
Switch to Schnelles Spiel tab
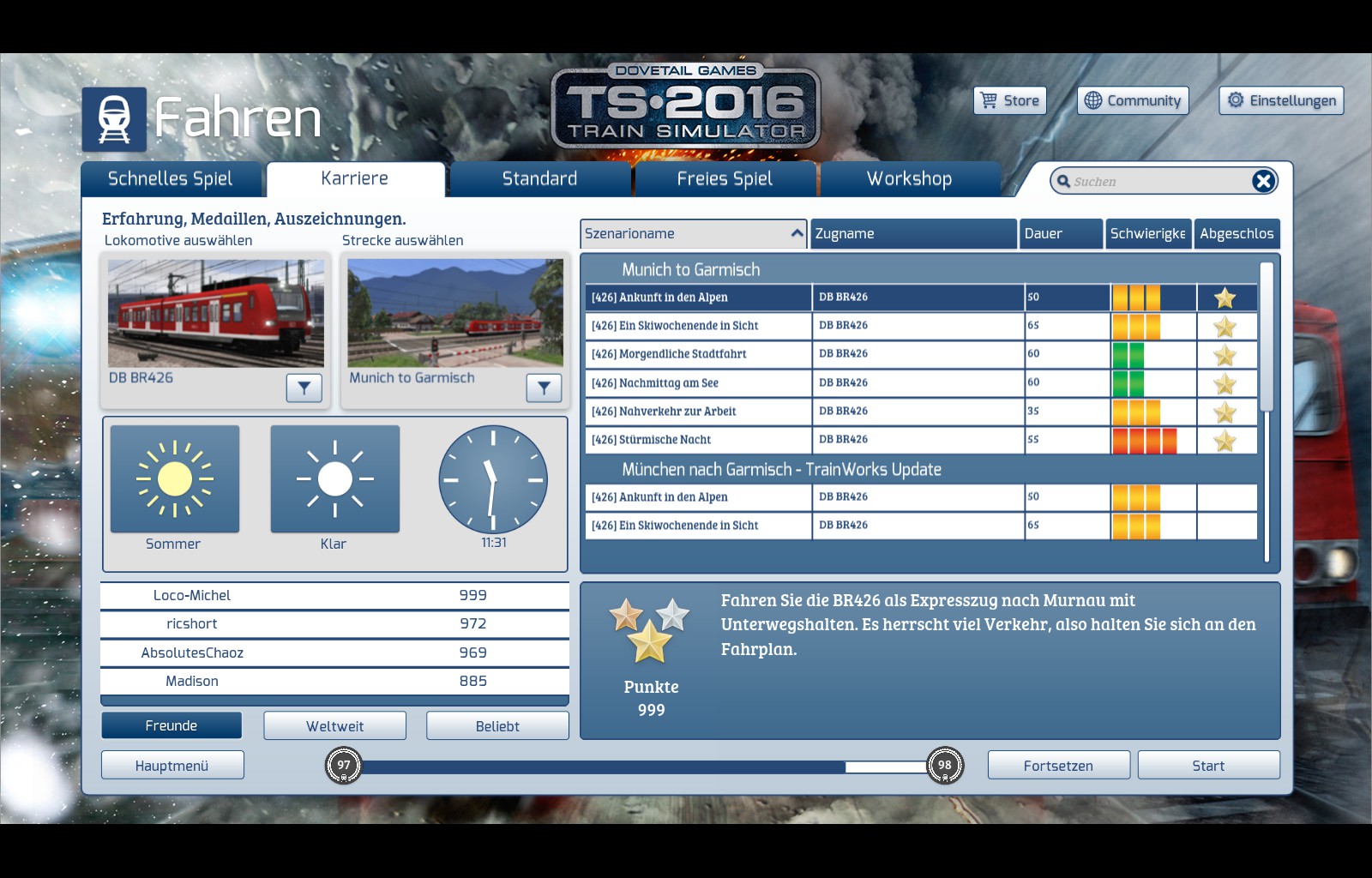click(171, 178)
